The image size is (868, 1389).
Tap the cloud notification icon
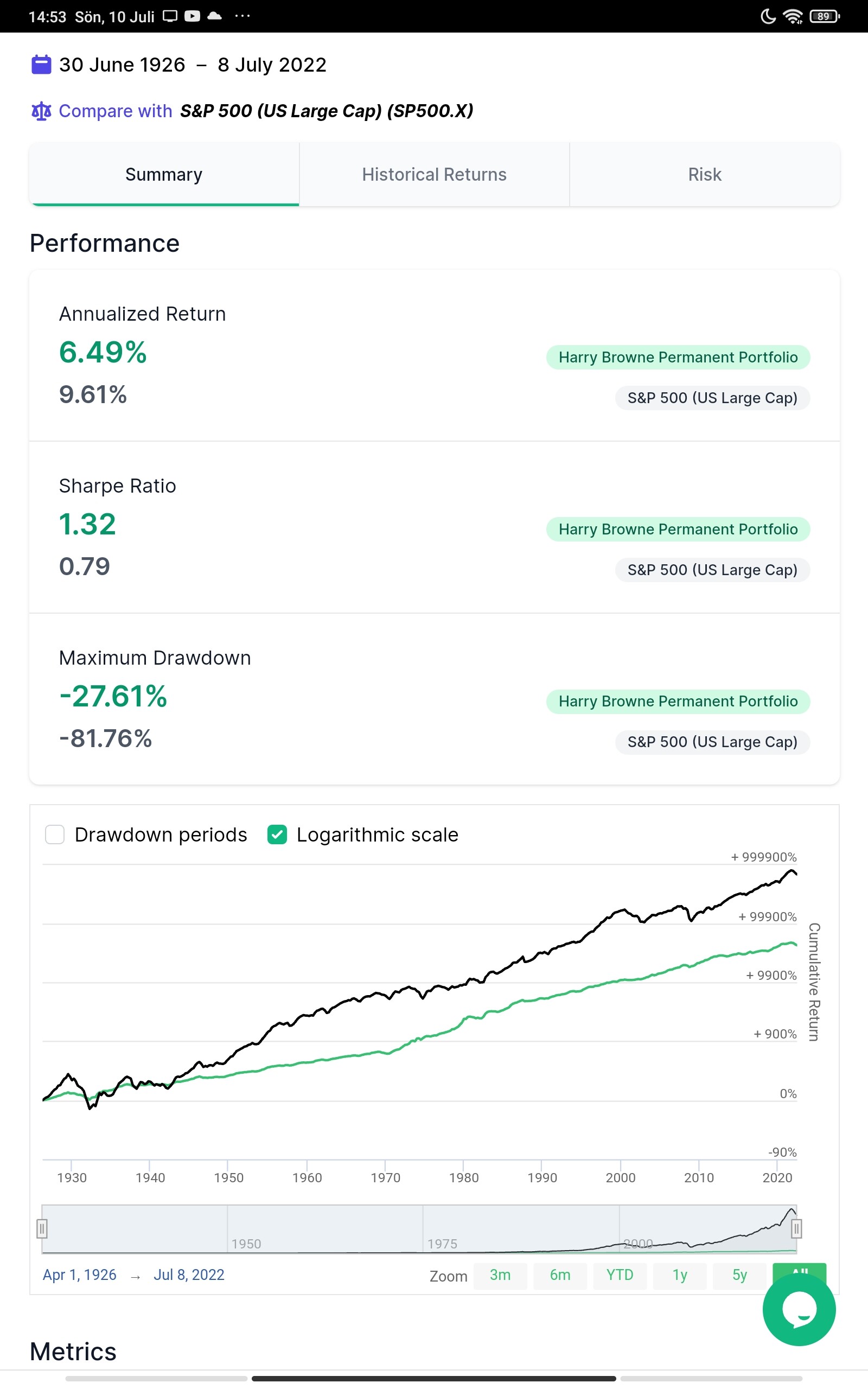(215, 16)
